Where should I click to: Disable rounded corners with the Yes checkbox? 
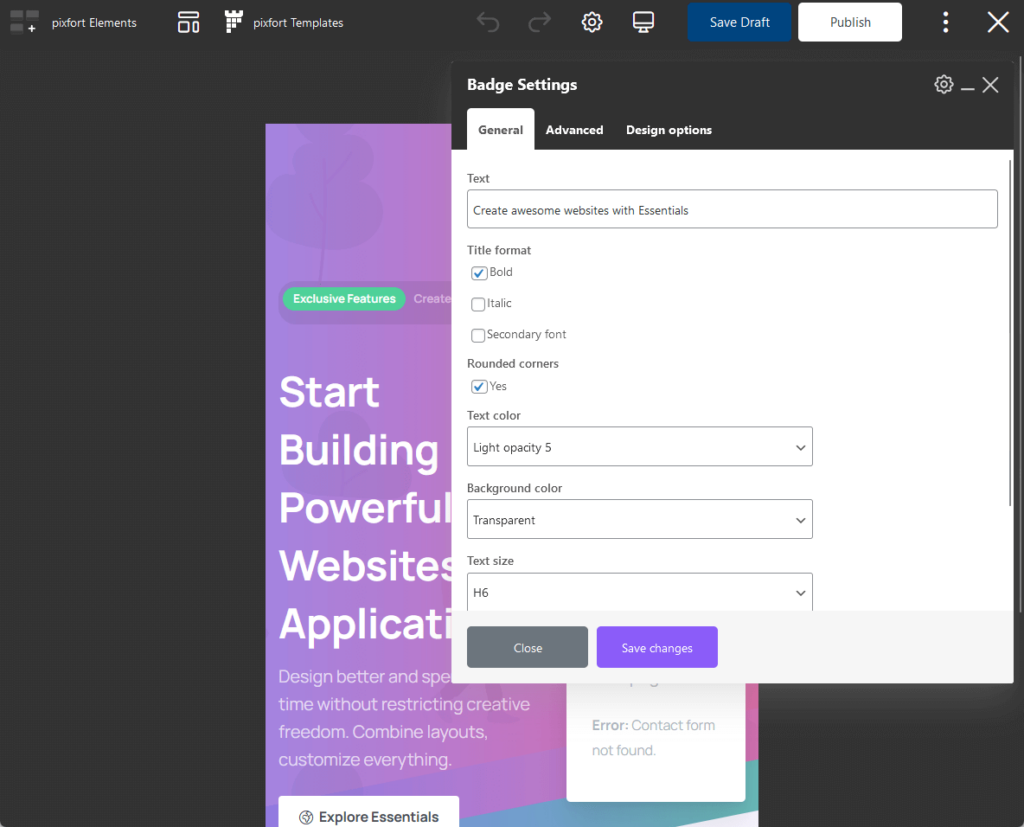(x=478, y=386)
